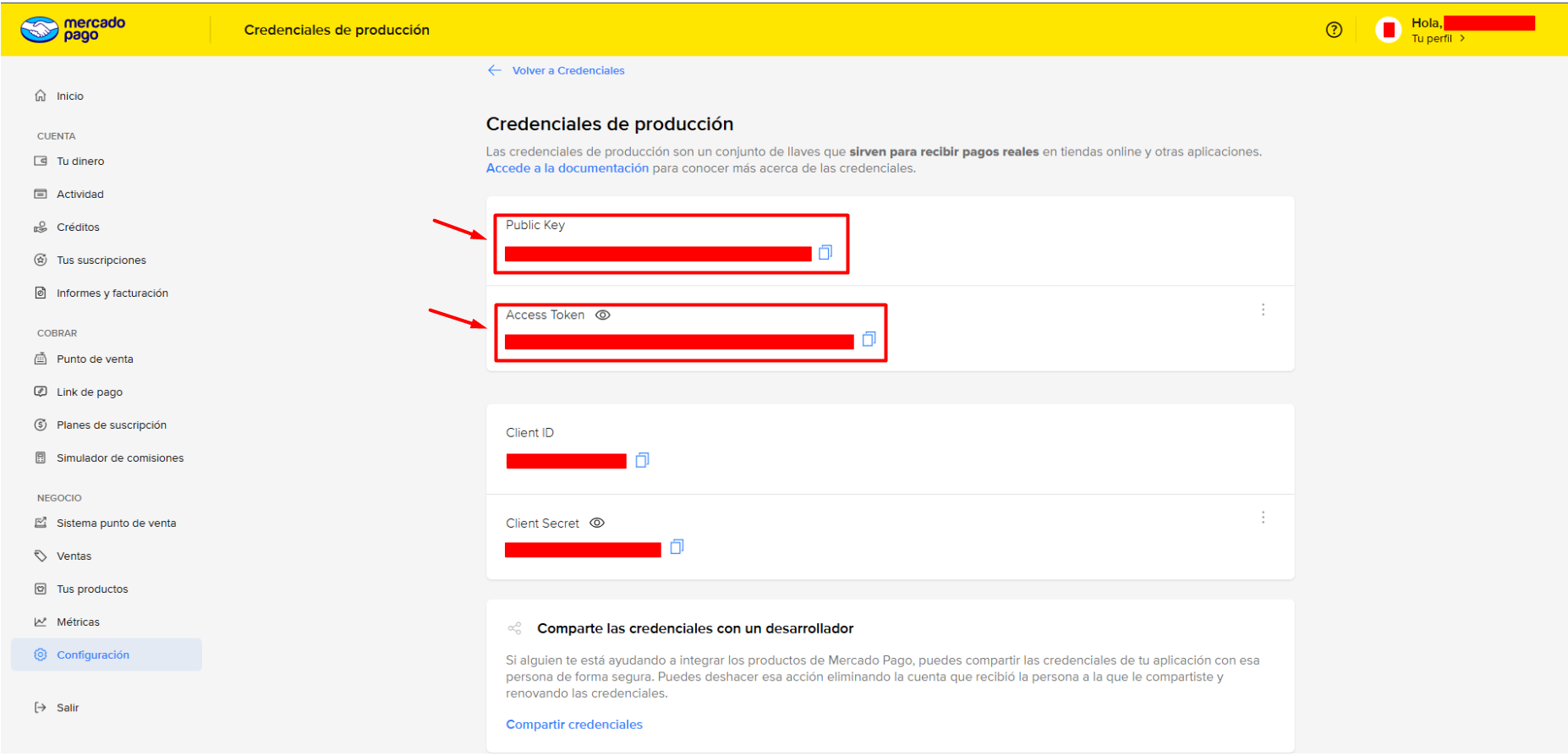Click the Tus suscripciones icon
Viewport: 1568px width, 756px height.
(x=41, y=260)
